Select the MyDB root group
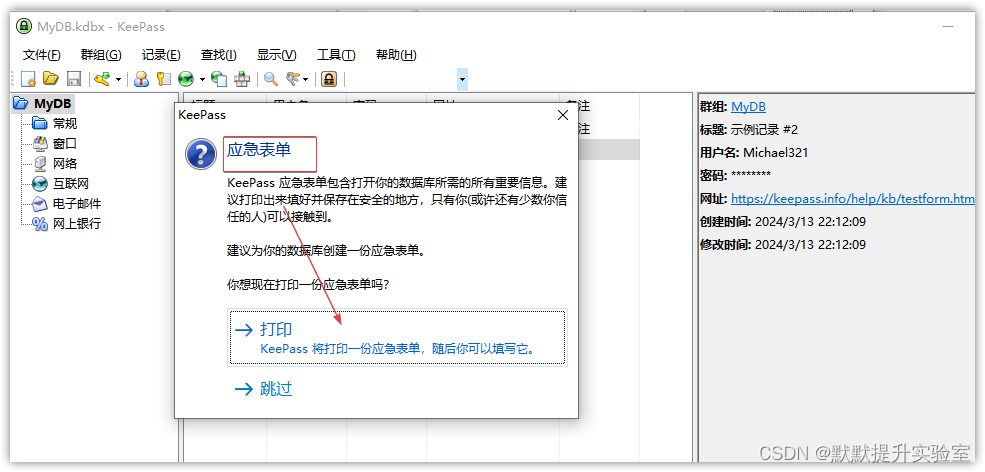Screen dimensions: 985x472 point(53,104)
